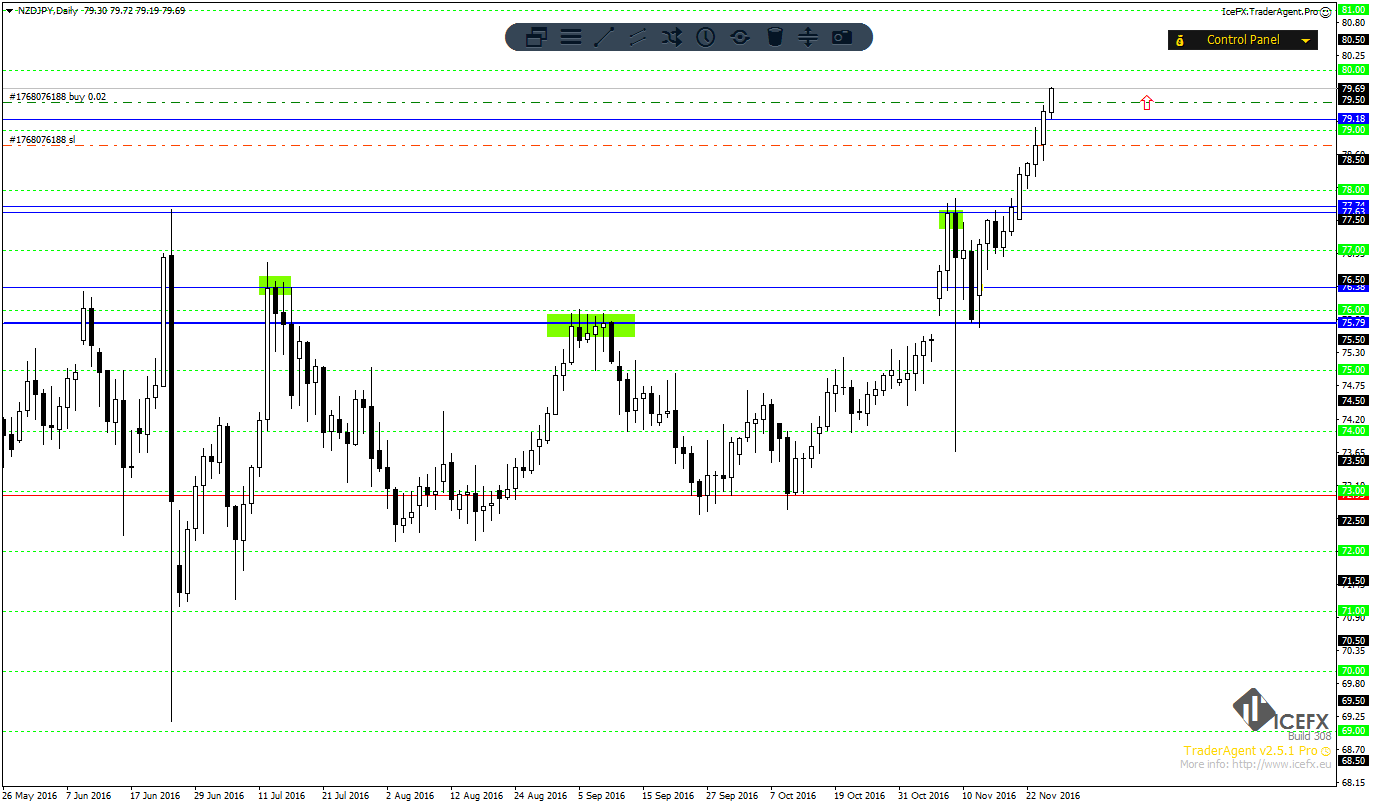Click the green highlight box near 11 Jul 2016

275,285
